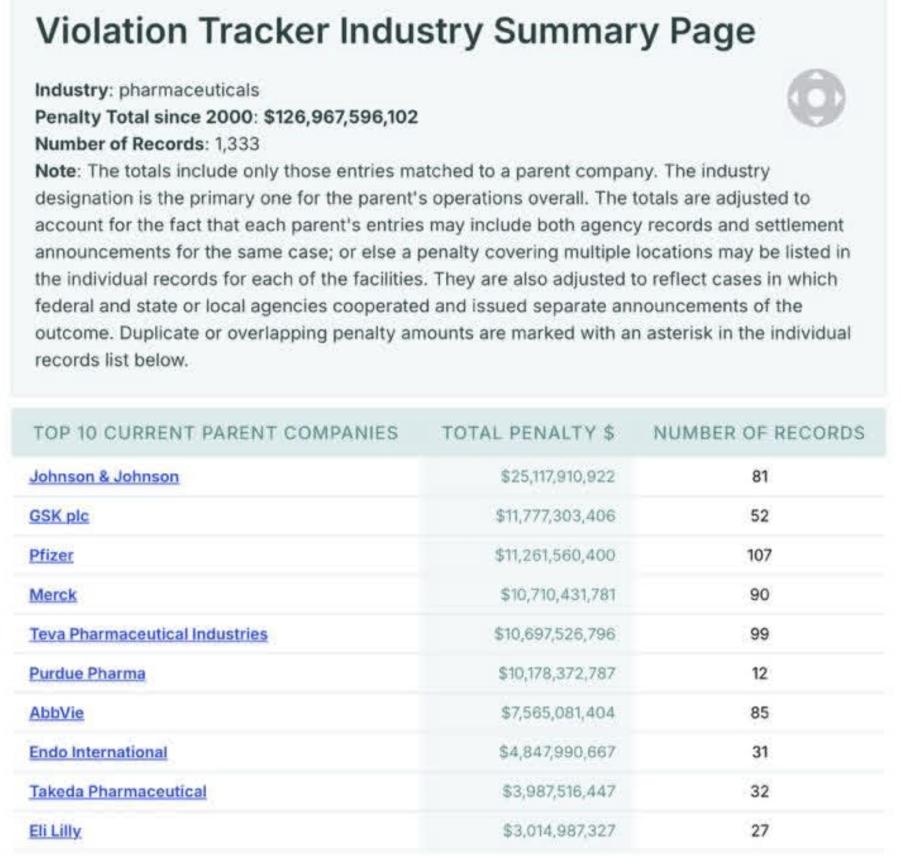This screenshot has height=867, width=901.
Task: Click the Total Penalty $ column header
Action: point(528,433)
